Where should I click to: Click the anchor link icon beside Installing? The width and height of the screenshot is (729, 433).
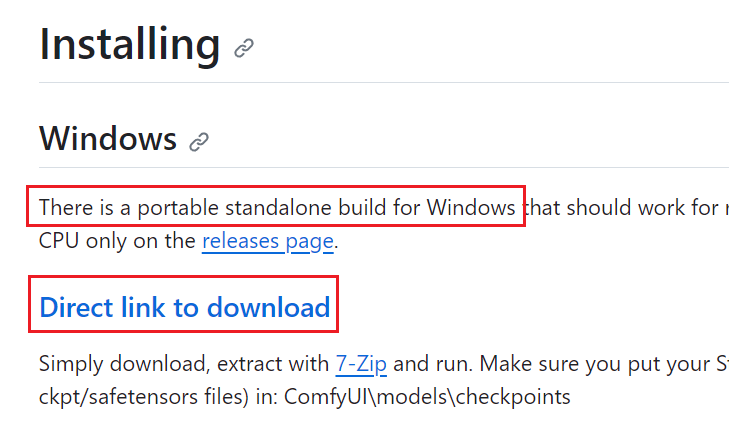click(244, 47)
